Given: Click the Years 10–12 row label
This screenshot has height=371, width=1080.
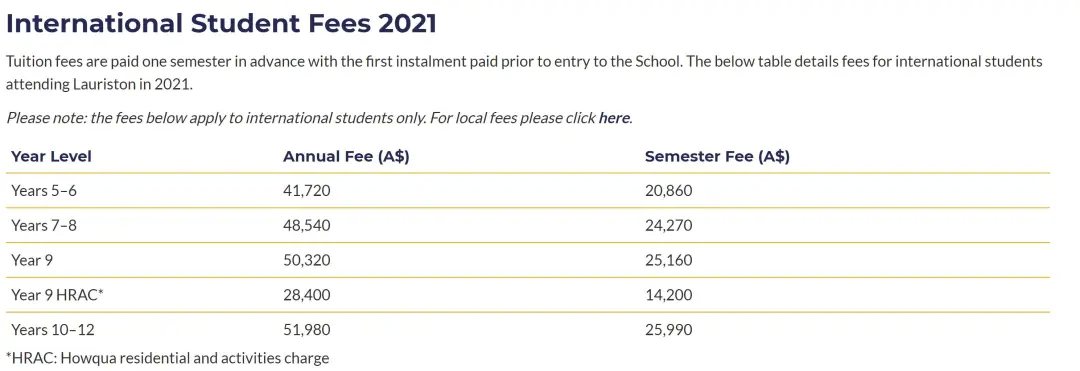Looking at the screenshot, I should point(52,330).
